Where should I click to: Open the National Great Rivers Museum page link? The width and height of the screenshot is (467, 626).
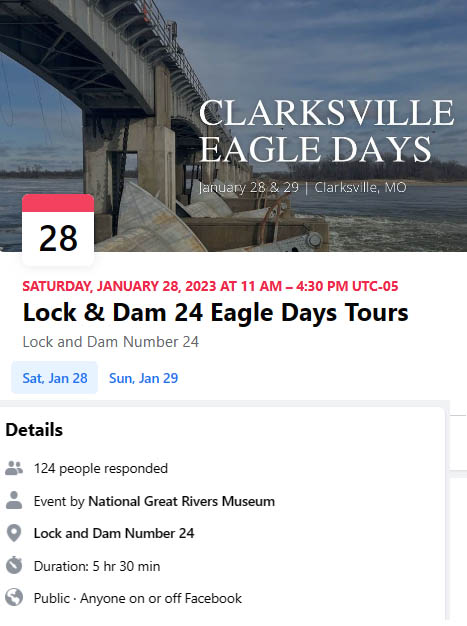click(x=182, y=501)
